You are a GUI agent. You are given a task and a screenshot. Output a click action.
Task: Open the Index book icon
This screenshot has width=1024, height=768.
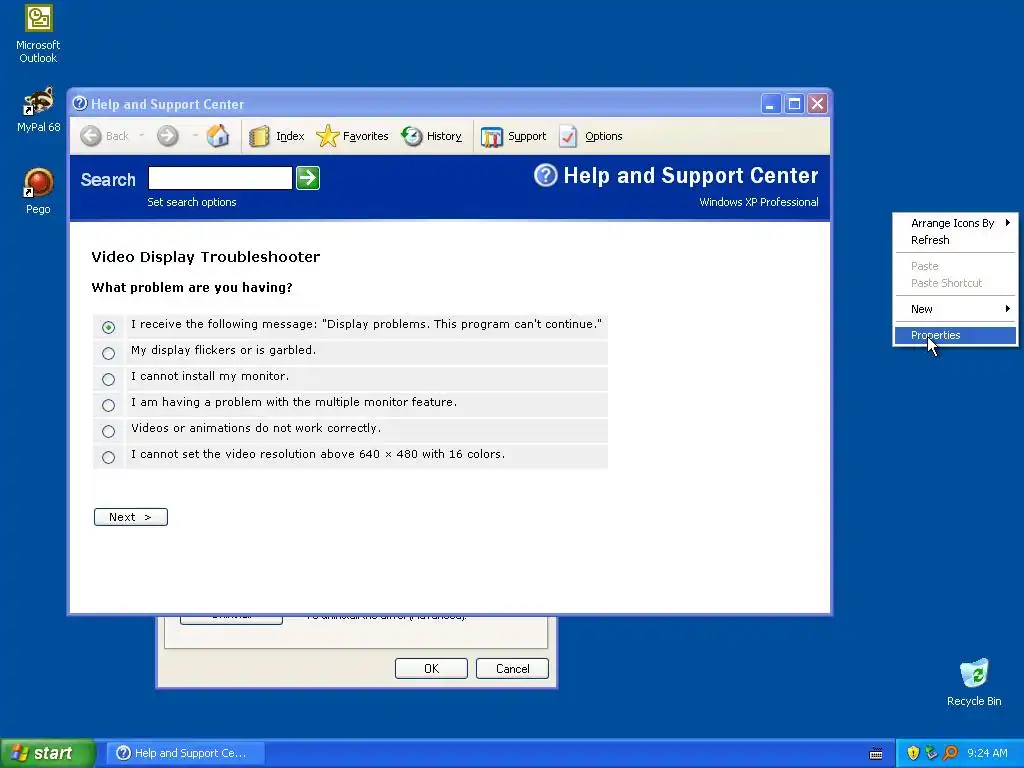click(x=259, y=136)
